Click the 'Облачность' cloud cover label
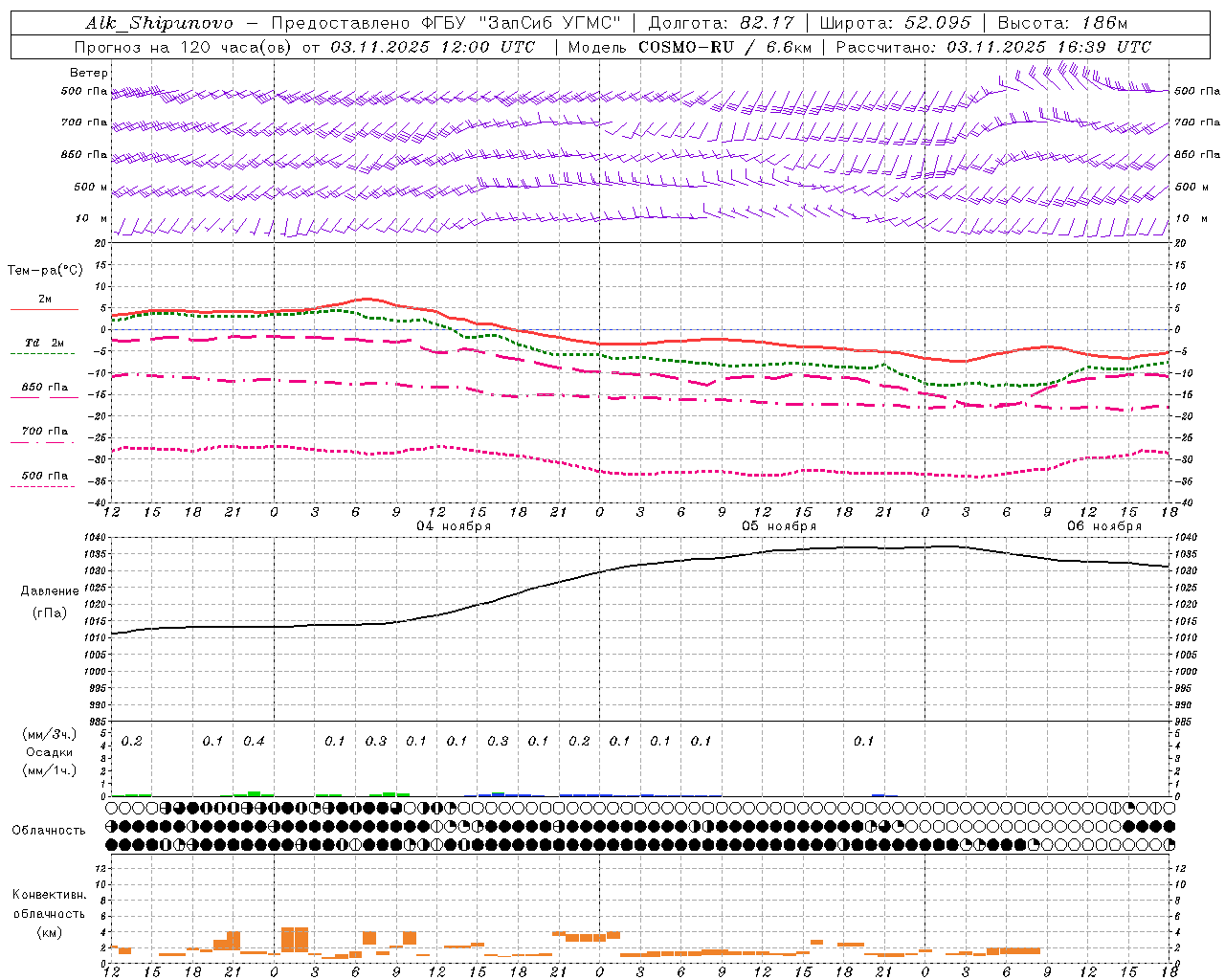The image size is (1225, 980). (x=49, y=830)
